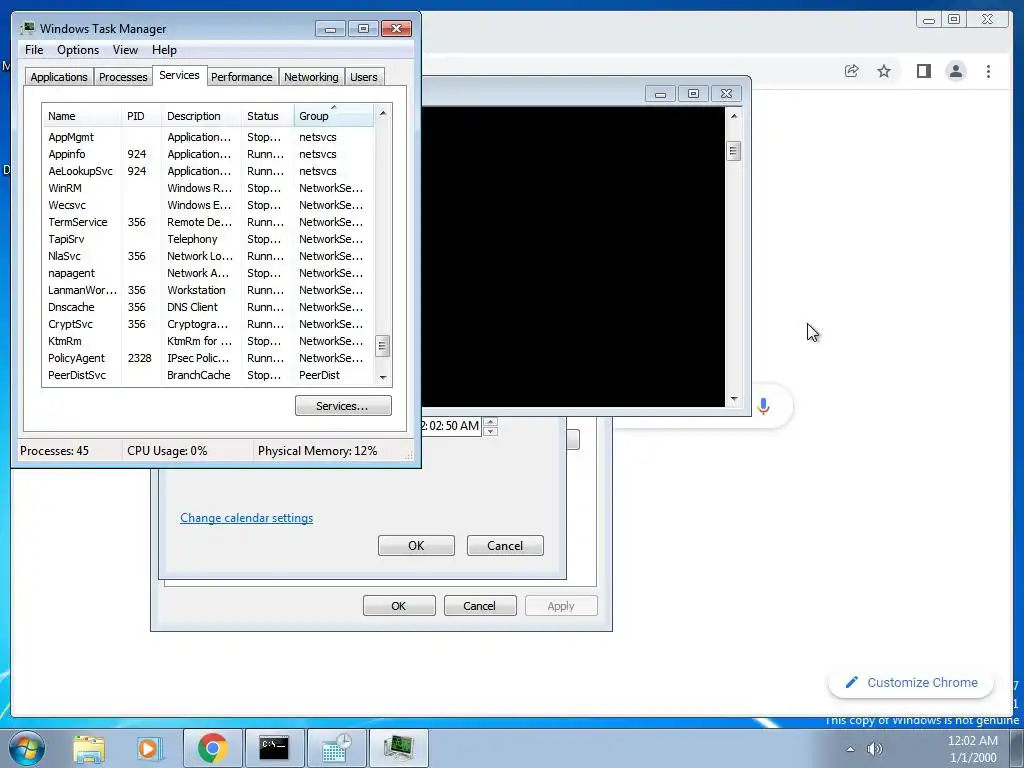1024x768 pixels.
Task: Select the AeLookupSvc service row
Action: click(208, 171)
